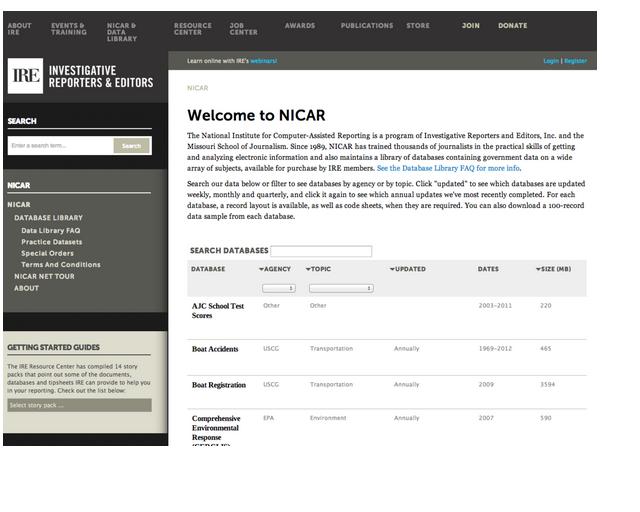Open the webinars link in the banner

[264, 61]
